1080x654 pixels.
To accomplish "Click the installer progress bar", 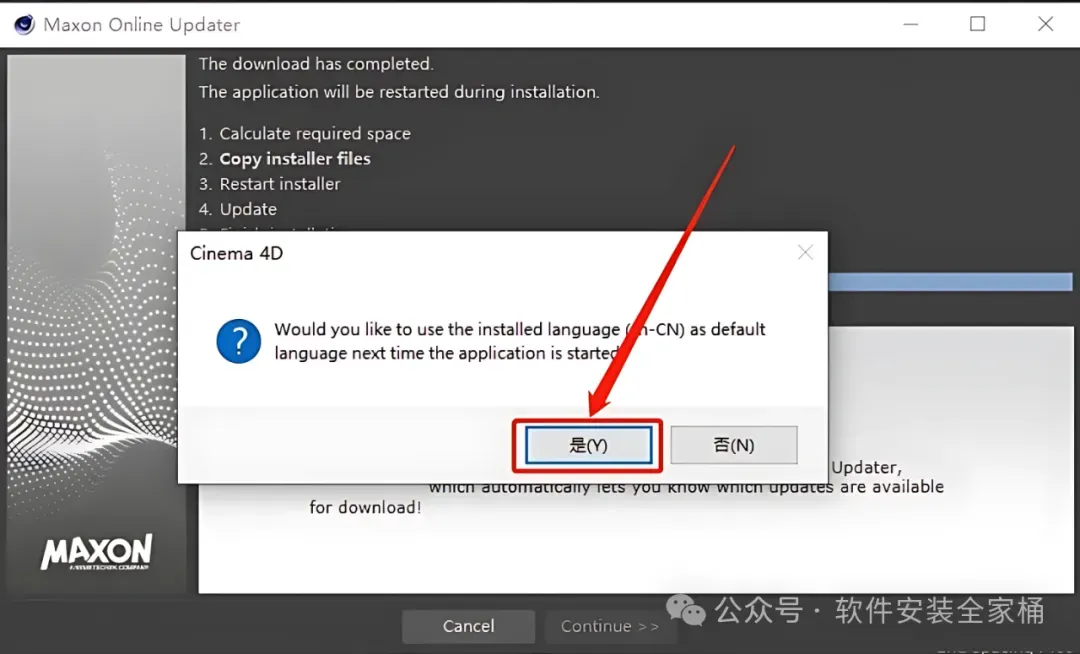I will (950, 282).
